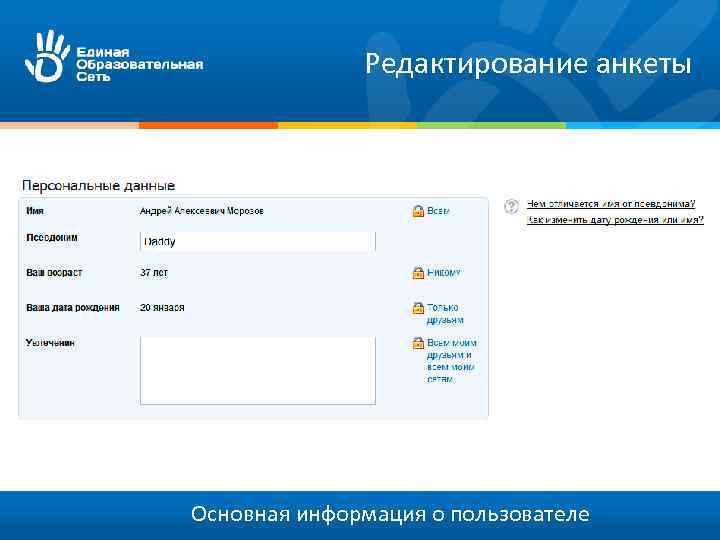Click the age value 37 лет
720x540 pixels.
tap(154, 273)
